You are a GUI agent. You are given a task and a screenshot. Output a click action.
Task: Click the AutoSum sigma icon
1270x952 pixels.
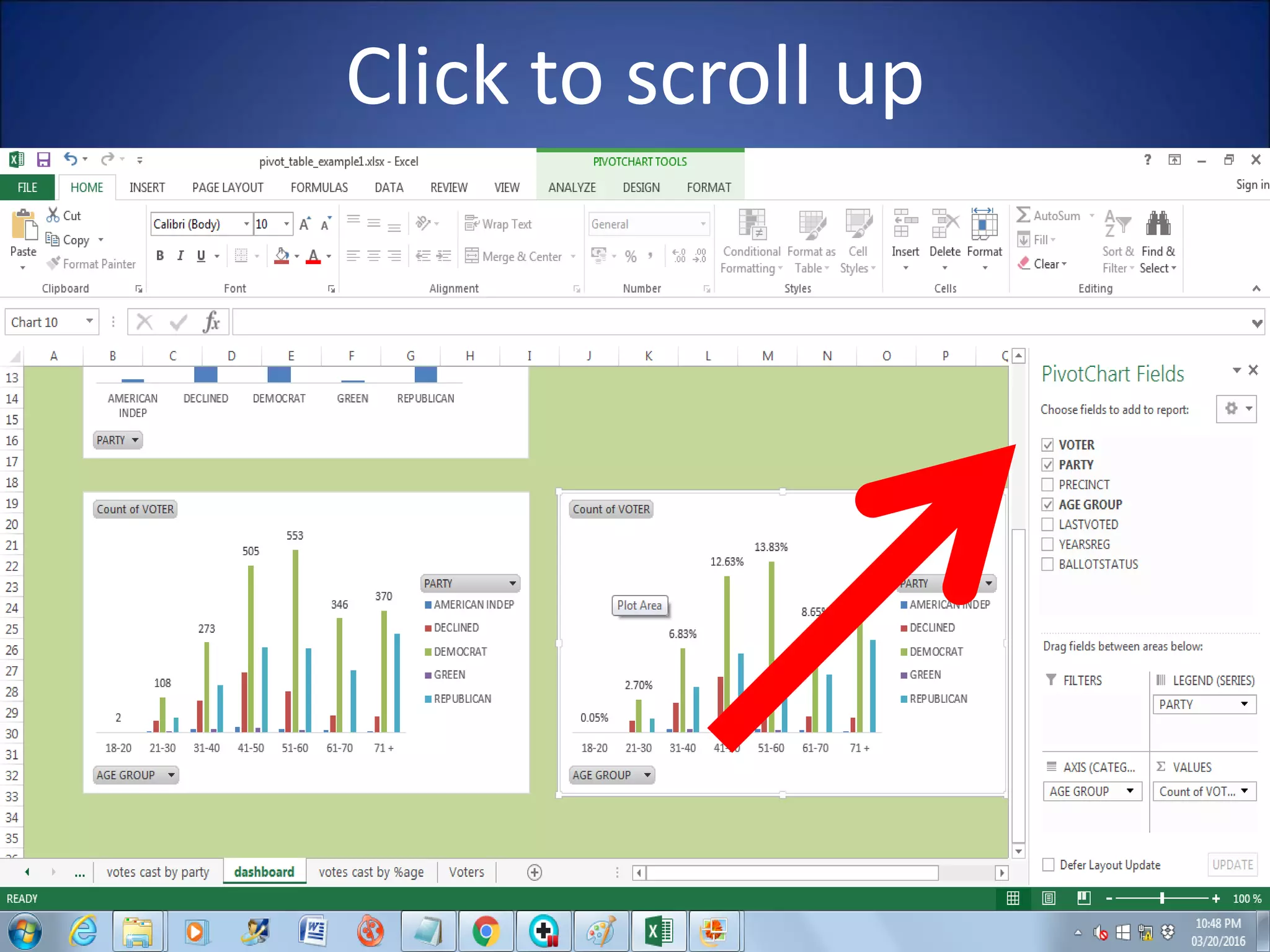coord(1024,215)
